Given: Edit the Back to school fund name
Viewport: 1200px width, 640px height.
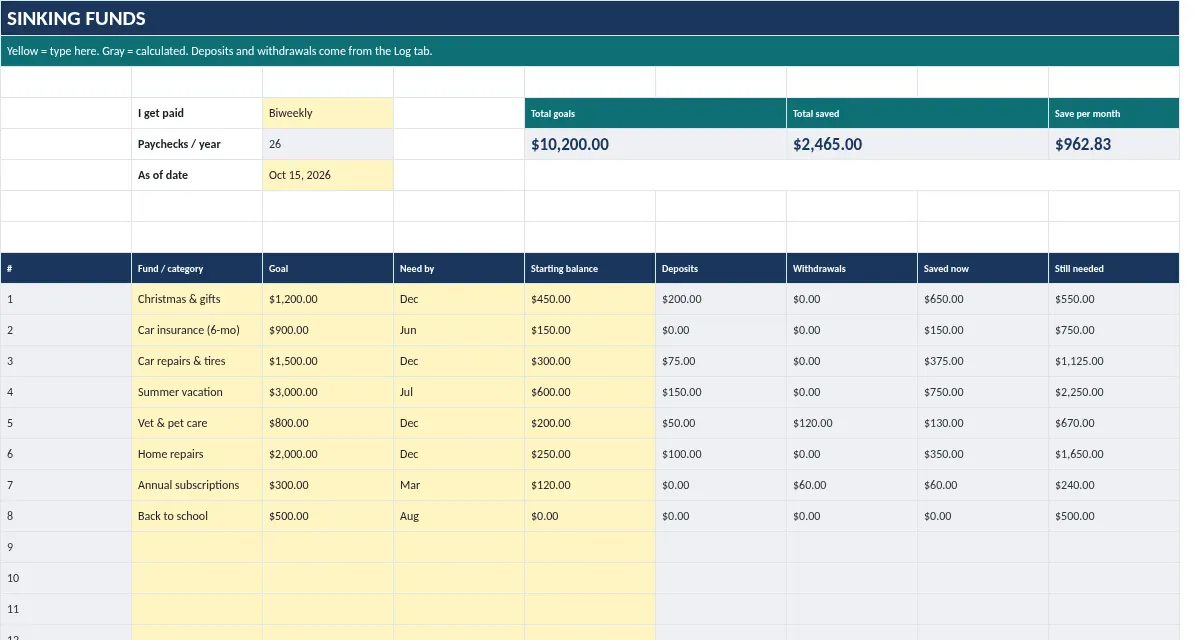Looking at the screenshot, I should coord(197,516).
